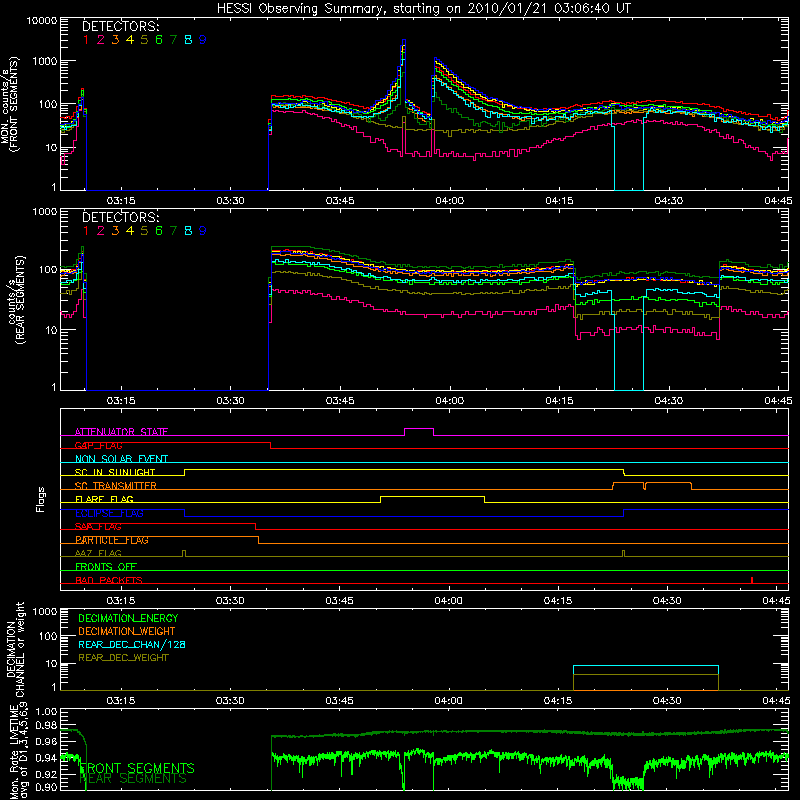Click detector number 9 in front segments legend
Screen dimensions: 800x800
click(x=203, y=40)
